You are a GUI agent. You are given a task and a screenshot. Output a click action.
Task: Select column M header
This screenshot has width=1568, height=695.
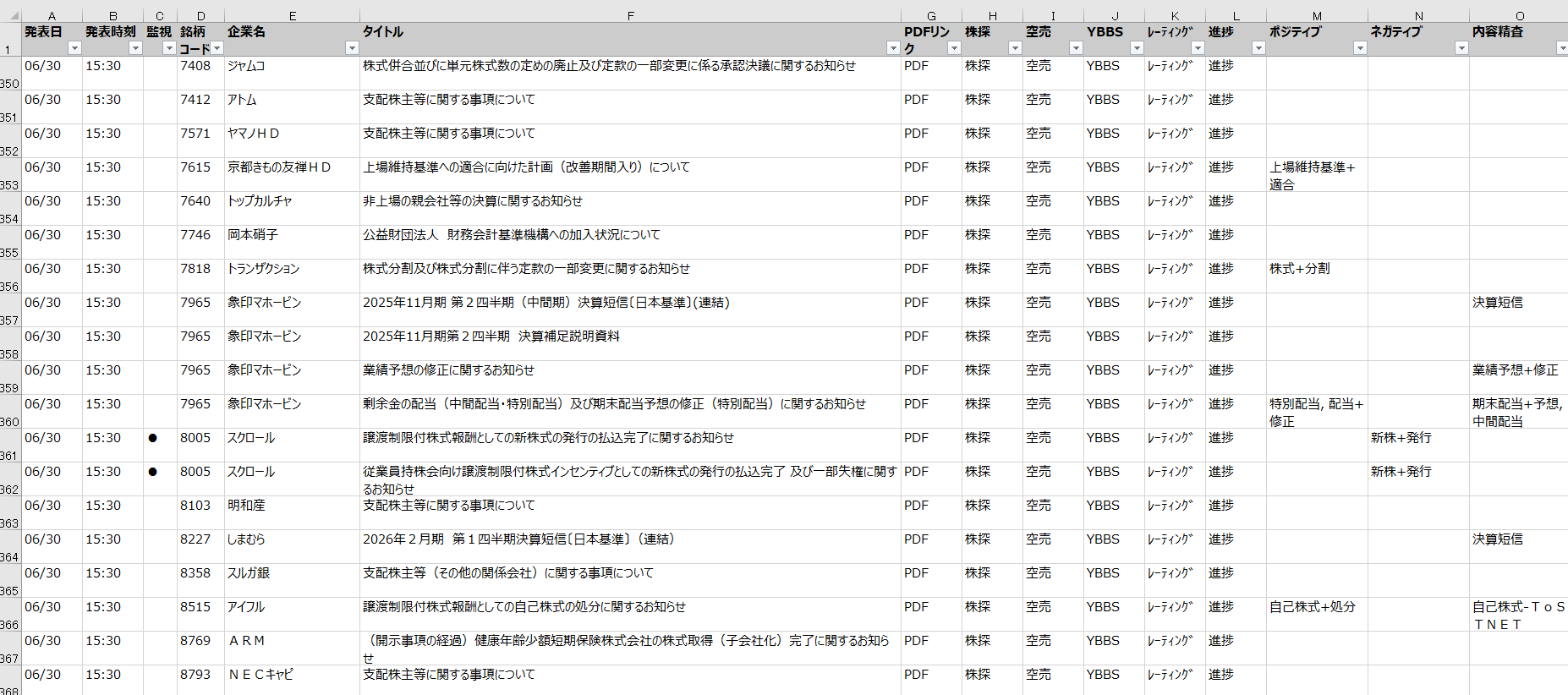pyautogui.click(x=1317, y=16)
